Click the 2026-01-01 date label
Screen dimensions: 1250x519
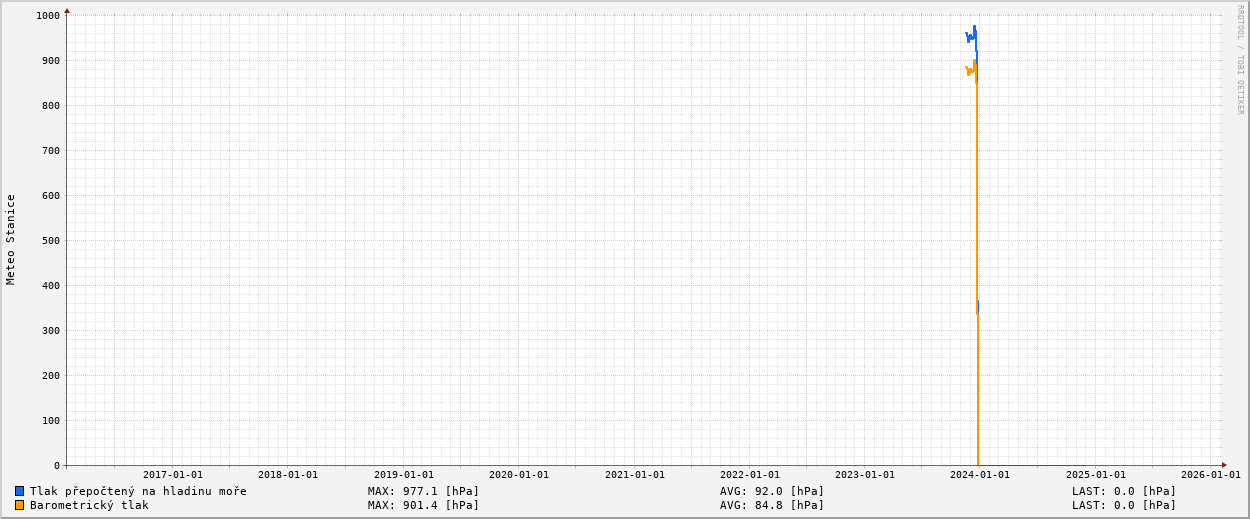1210,475
